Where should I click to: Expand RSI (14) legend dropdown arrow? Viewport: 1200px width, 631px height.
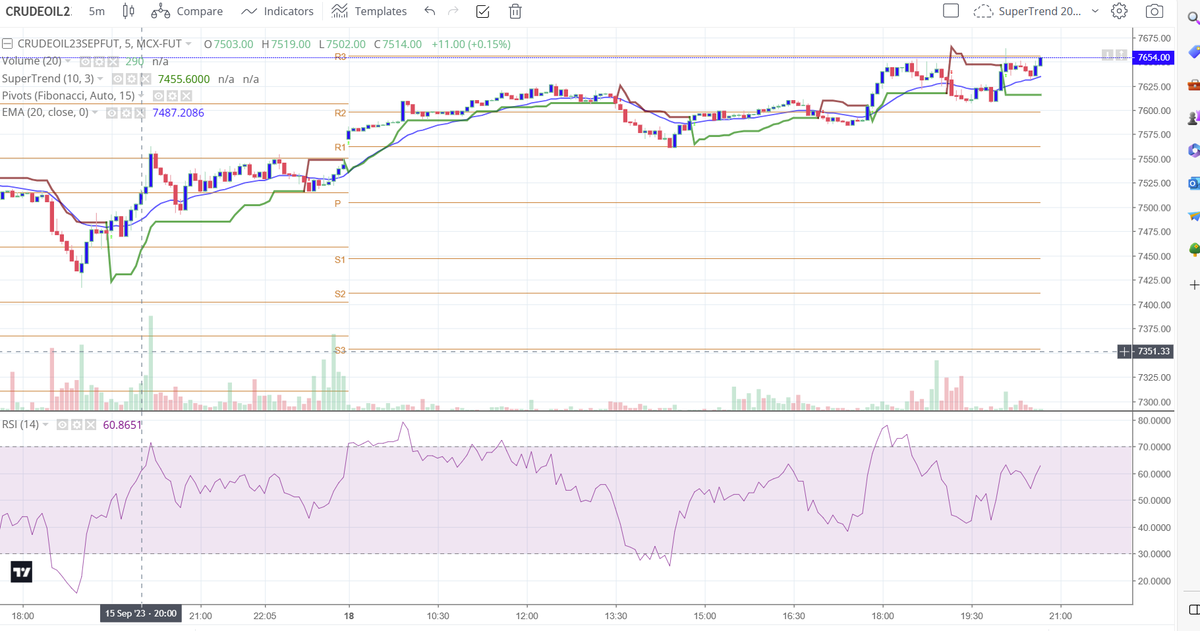[46, 424]
